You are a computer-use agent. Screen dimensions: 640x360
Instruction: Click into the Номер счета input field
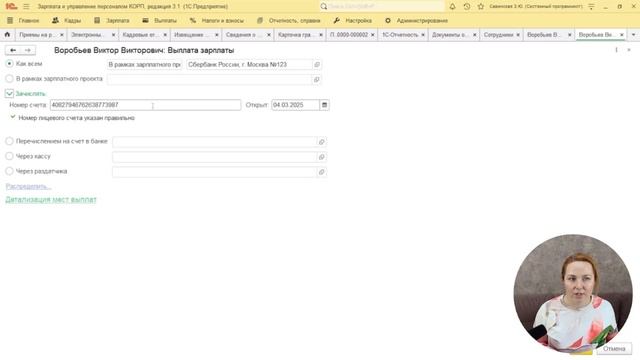coord(145,105)
